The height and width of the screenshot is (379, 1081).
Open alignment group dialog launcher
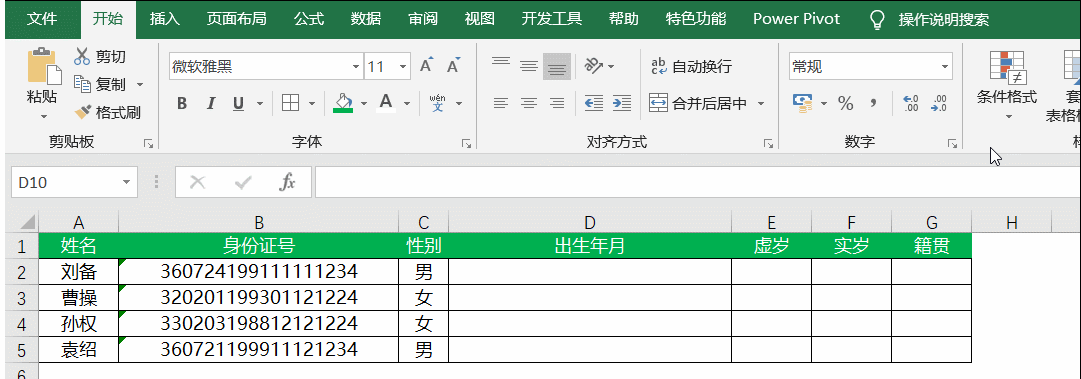(x=768, y=143)
